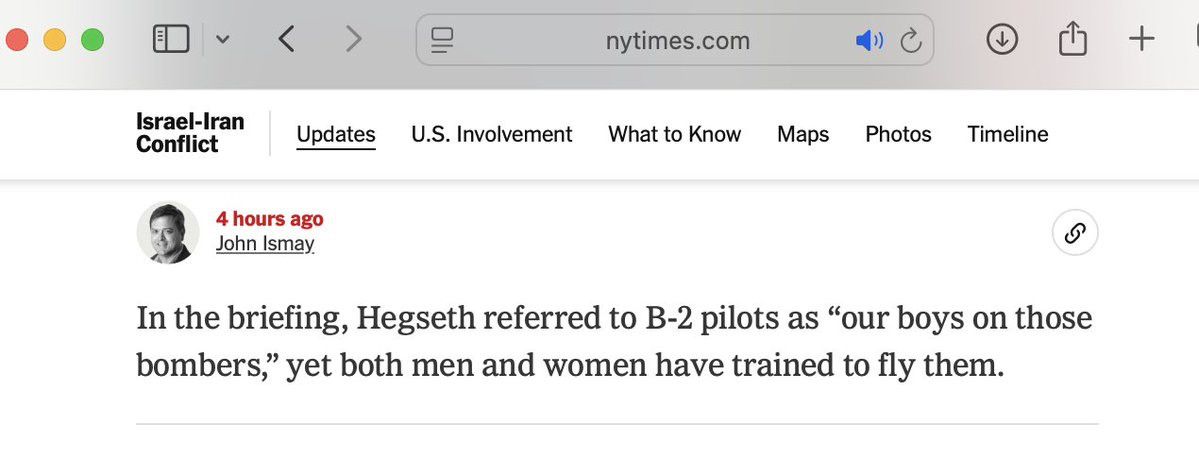
Task: Reload the nytimes.com page
Action: pyautogui.click(x=911, y=41)
